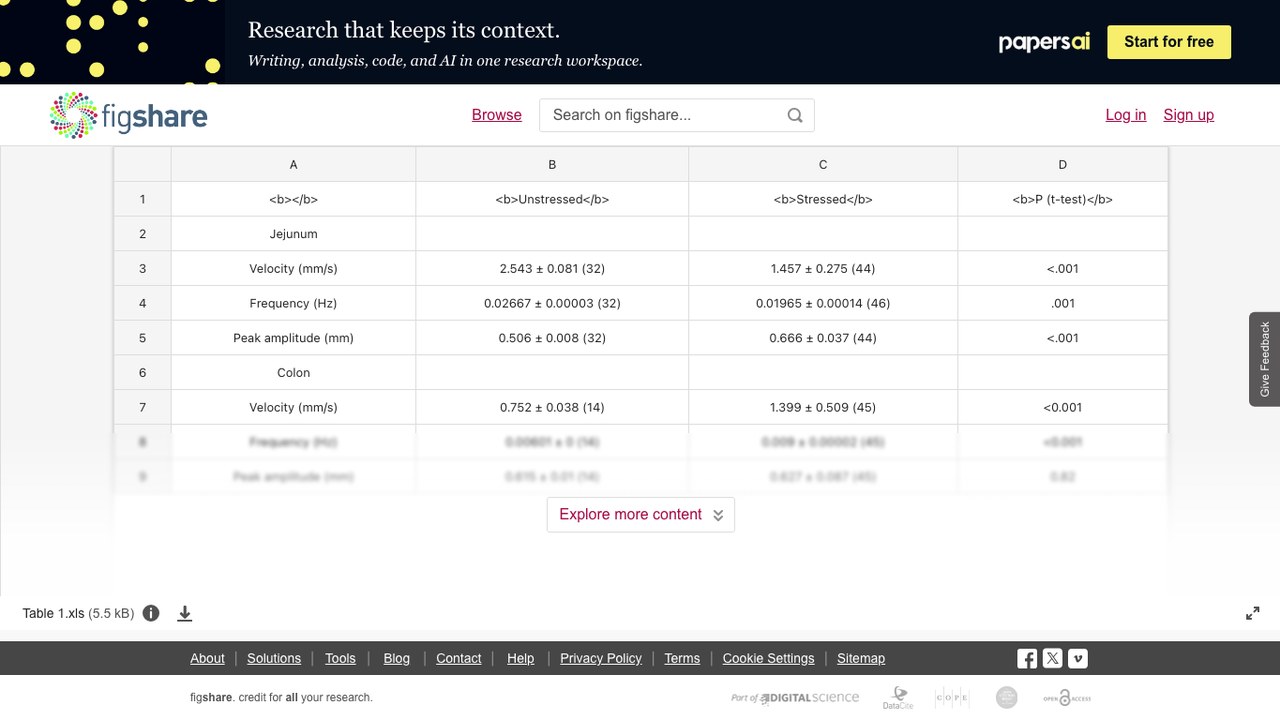Focus the Search on figshare field
Image resolution: width=1280 pixels, height=720 pixels.
tap(677, 115)
